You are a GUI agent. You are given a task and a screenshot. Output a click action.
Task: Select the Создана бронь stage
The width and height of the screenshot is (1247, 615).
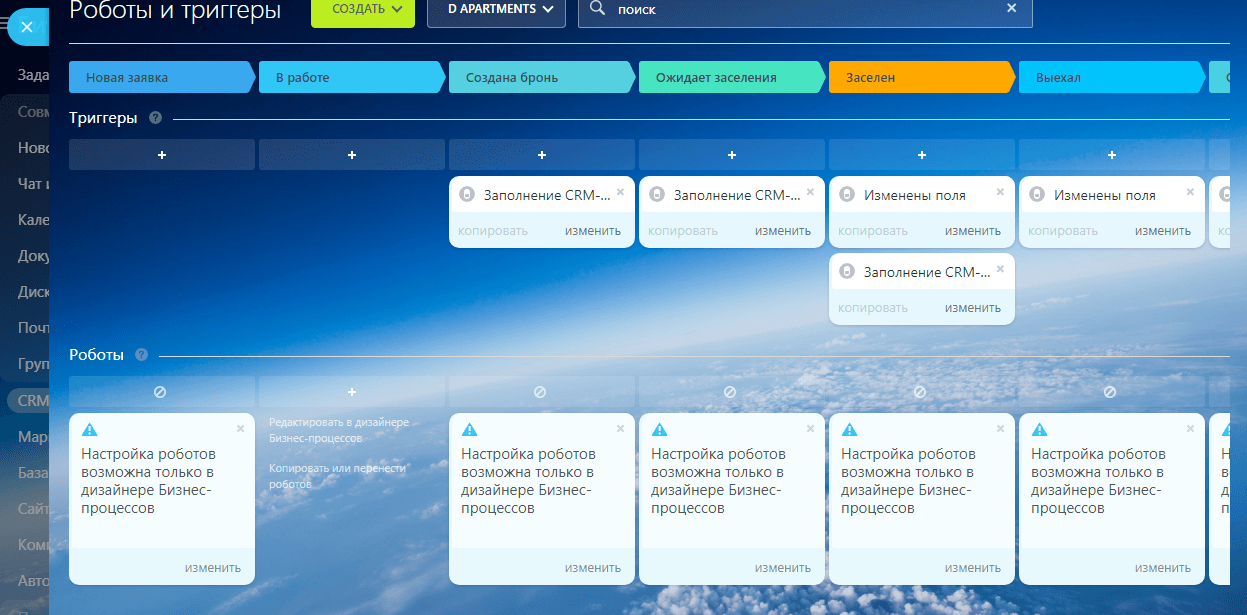tap(540, 77)
